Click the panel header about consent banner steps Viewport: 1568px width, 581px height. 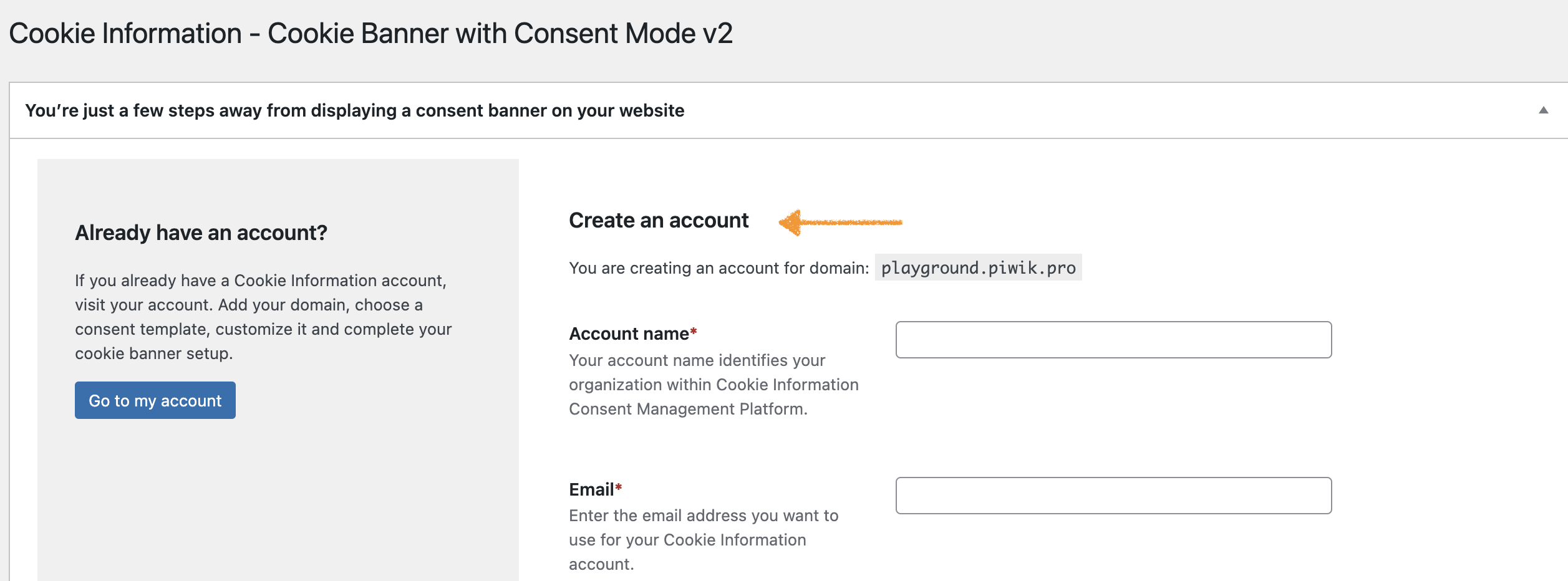[x=354, y=111]
